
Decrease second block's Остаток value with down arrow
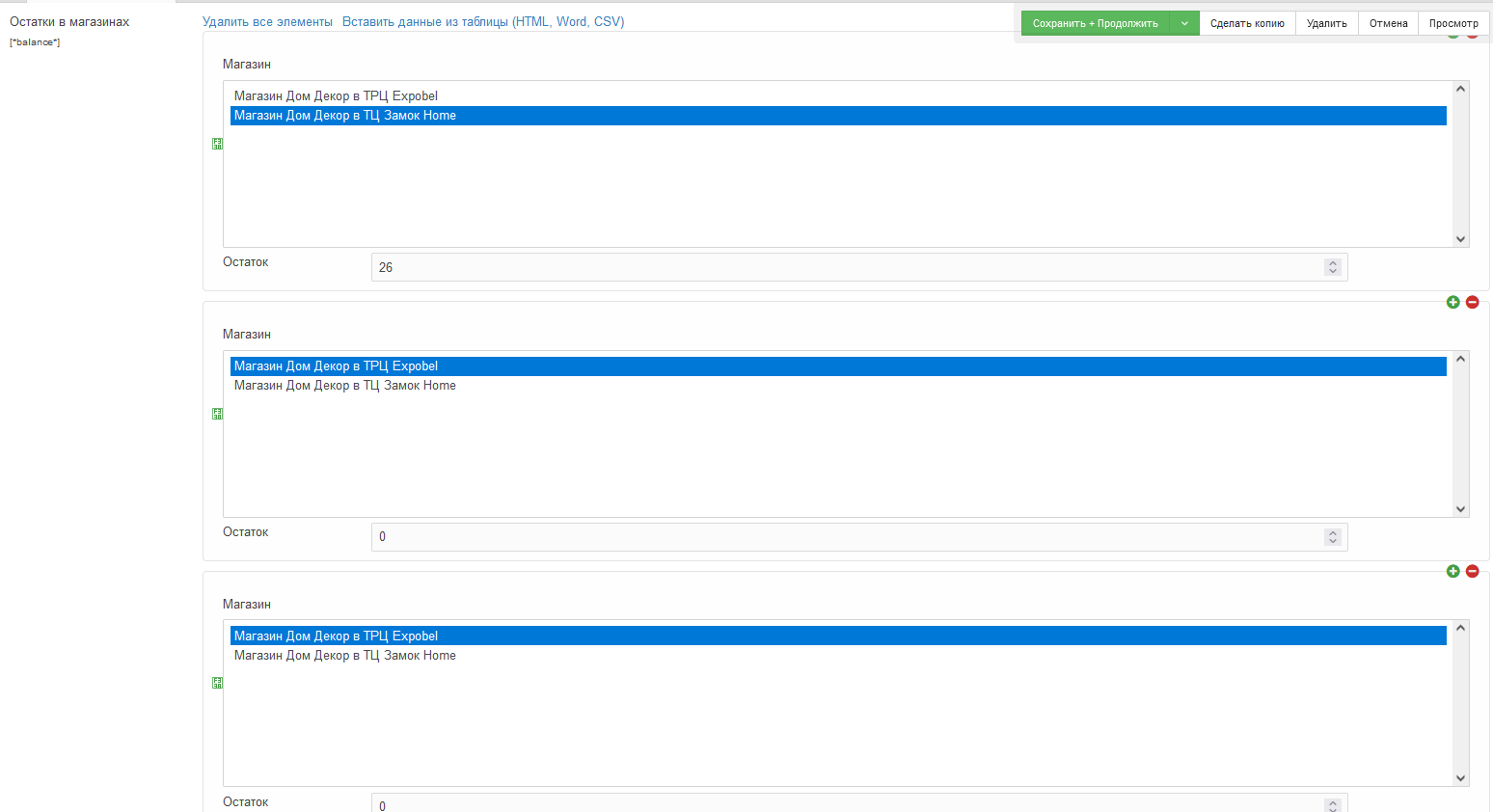coord(1333,542)
